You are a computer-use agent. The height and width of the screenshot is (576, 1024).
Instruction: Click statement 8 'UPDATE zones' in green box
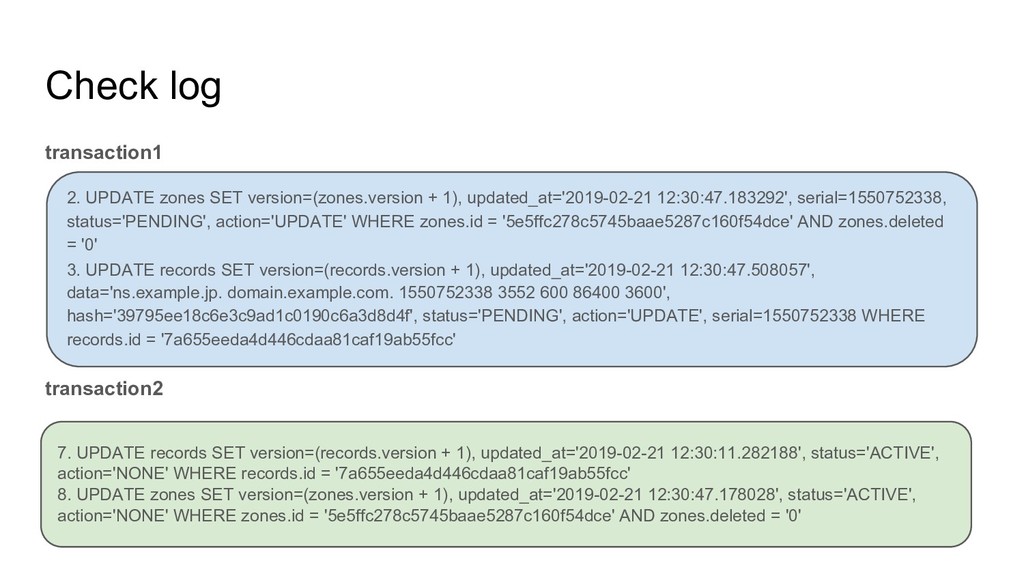[487, 505]
